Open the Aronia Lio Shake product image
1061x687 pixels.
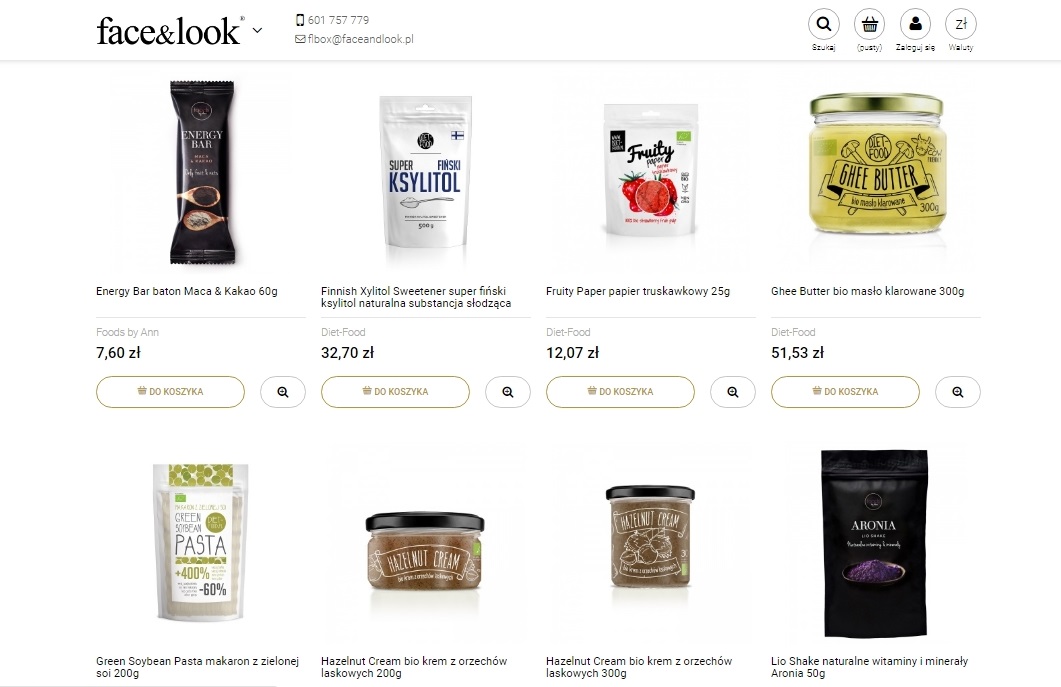[874, 543]
